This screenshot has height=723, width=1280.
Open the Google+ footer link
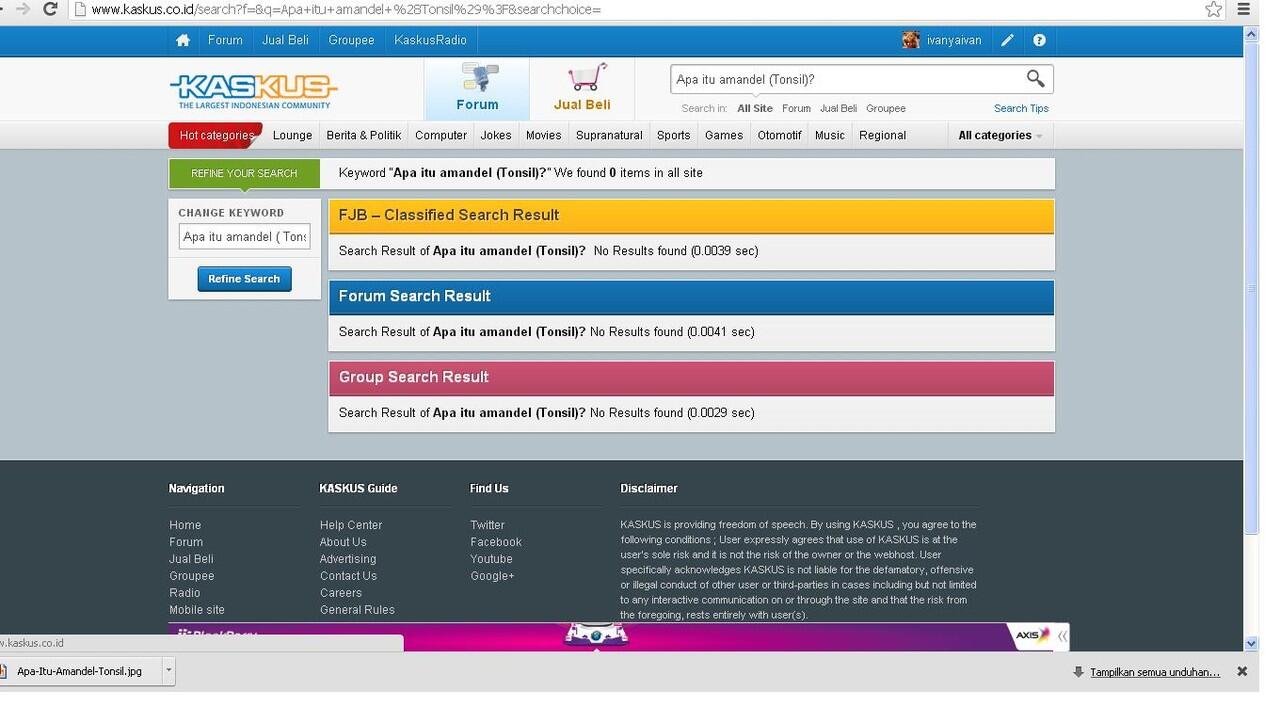492,576
